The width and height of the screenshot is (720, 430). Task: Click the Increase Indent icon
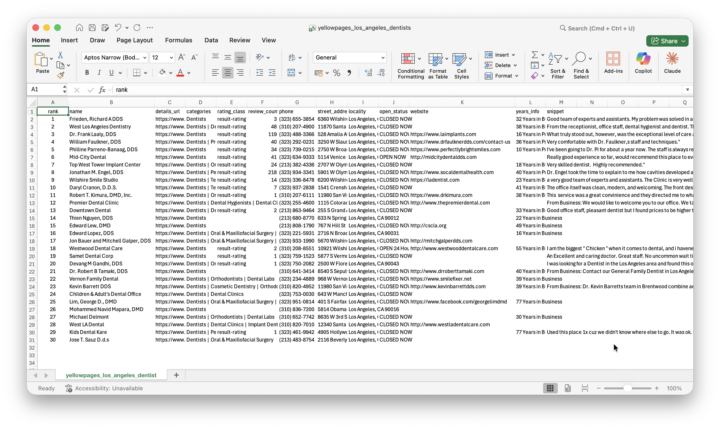(x=272, y=73)
